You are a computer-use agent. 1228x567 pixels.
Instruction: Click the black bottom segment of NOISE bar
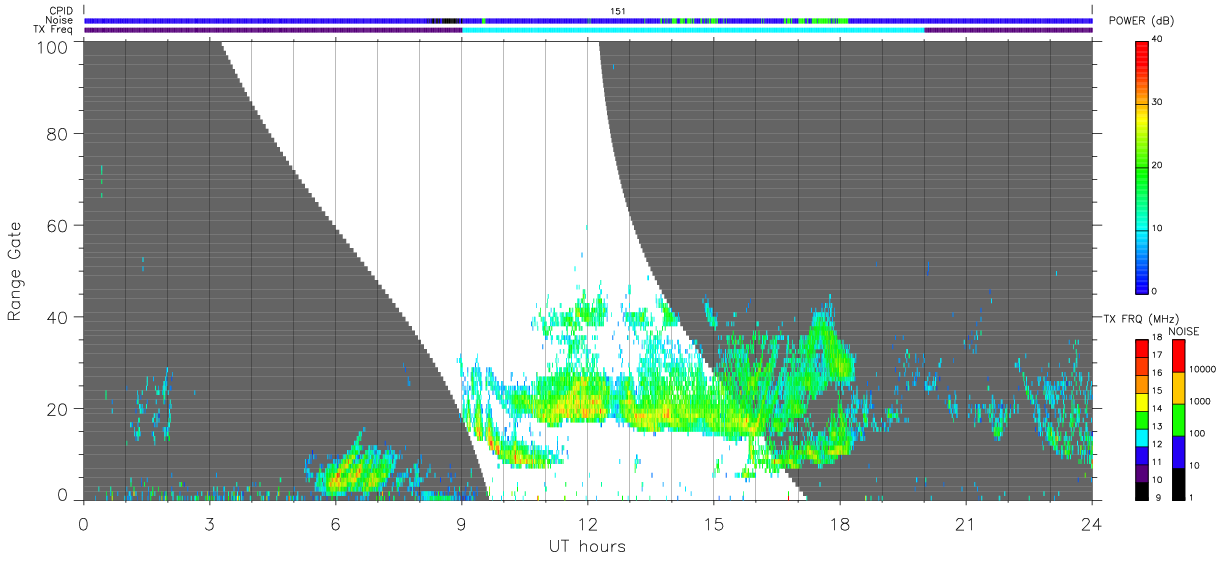tap(1177, 482)
